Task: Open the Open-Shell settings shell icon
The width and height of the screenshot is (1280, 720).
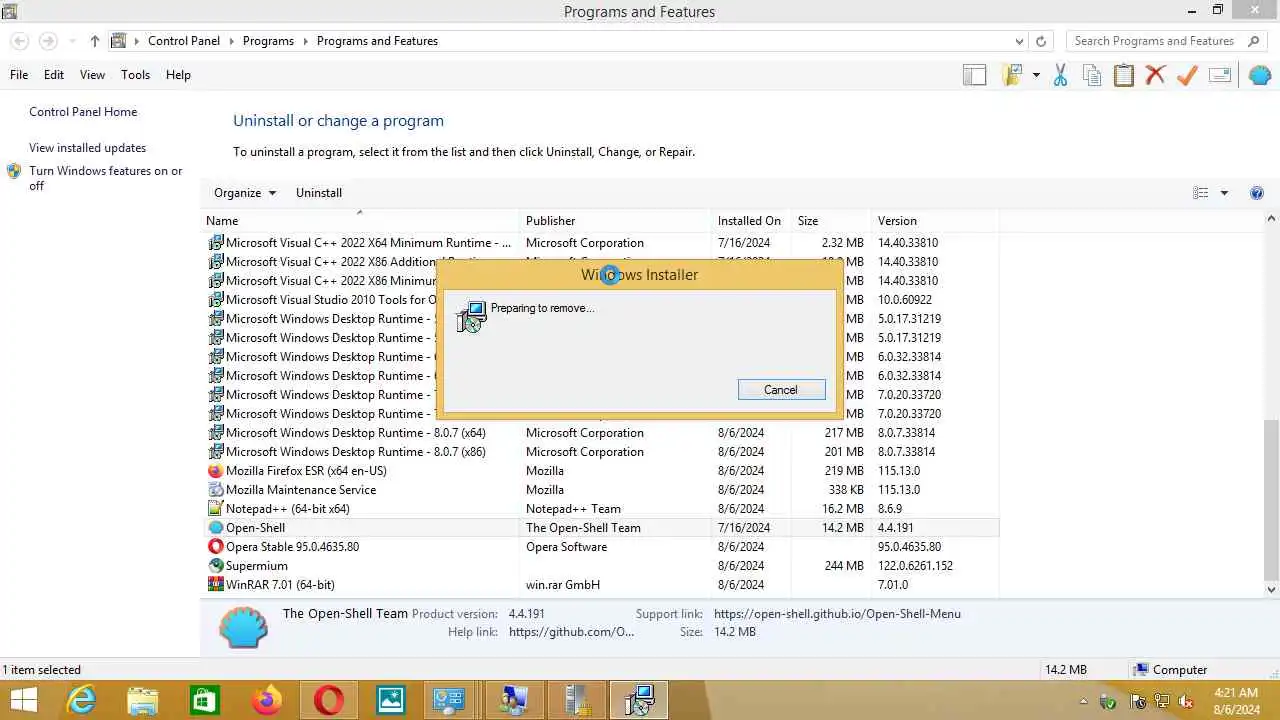Action: click(x=1259, y=75)
